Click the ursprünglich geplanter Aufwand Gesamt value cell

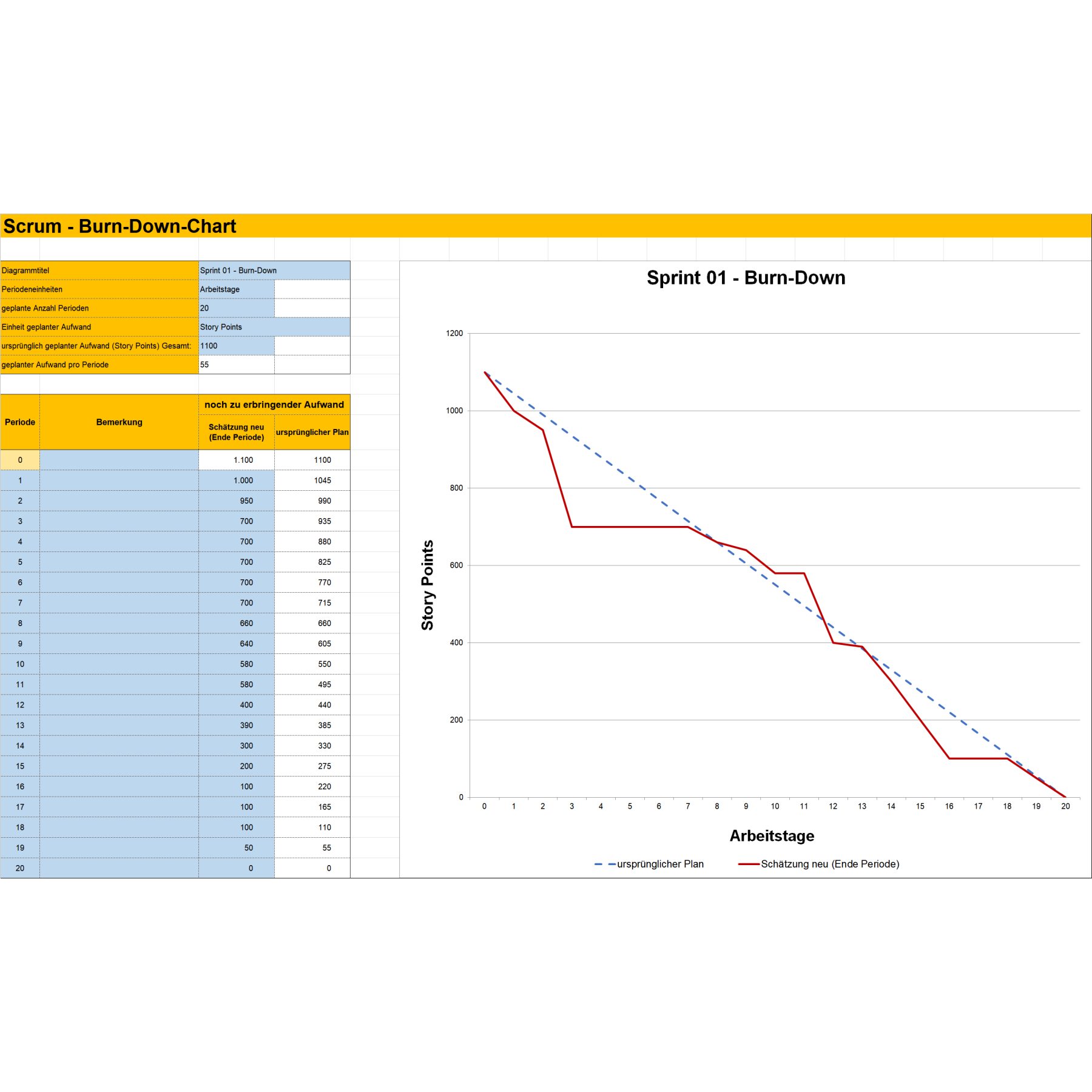(236, 346)
